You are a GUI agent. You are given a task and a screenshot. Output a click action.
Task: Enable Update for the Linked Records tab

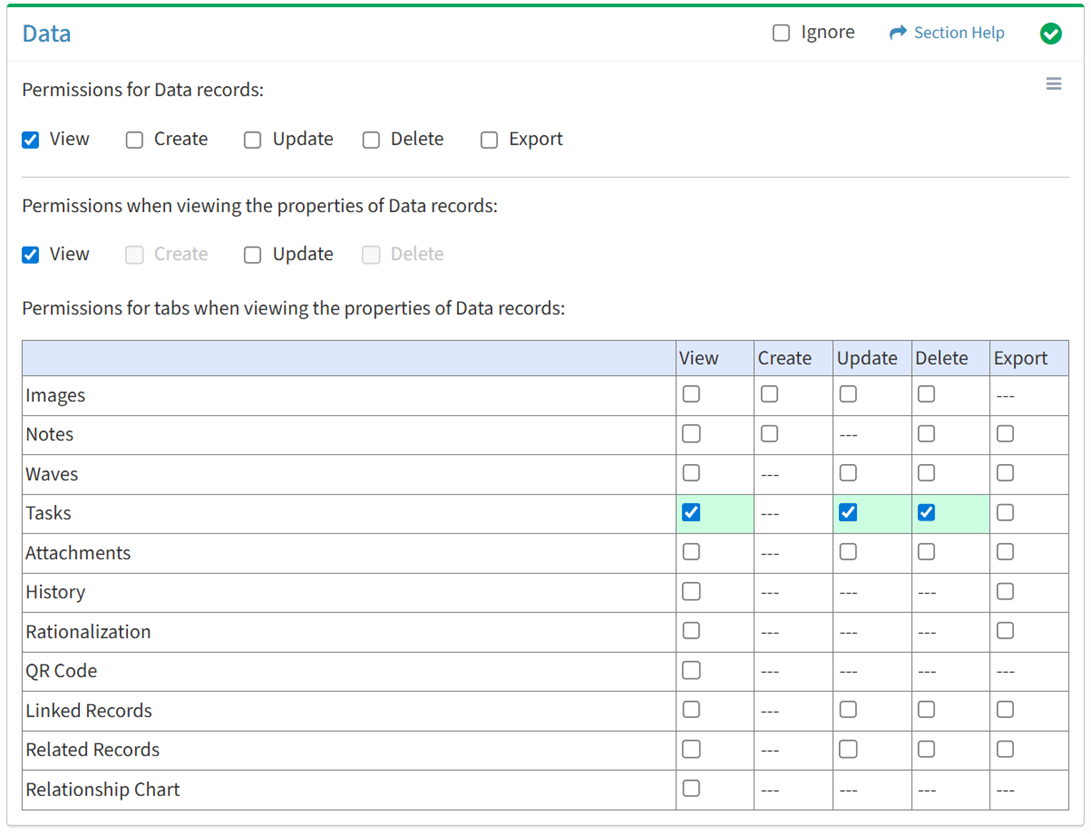point(848,710)
